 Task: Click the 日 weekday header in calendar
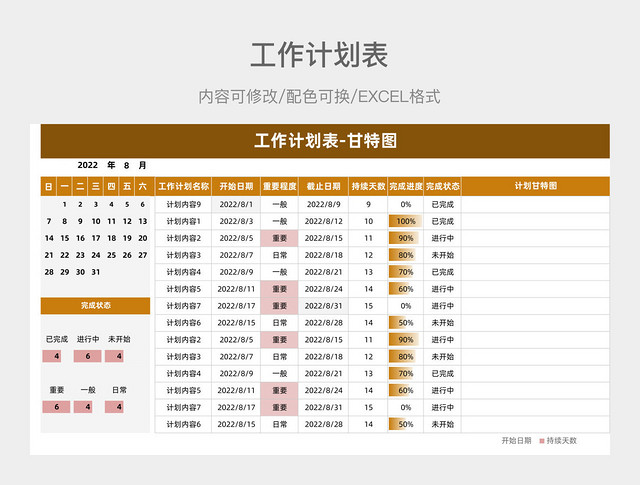49,187
